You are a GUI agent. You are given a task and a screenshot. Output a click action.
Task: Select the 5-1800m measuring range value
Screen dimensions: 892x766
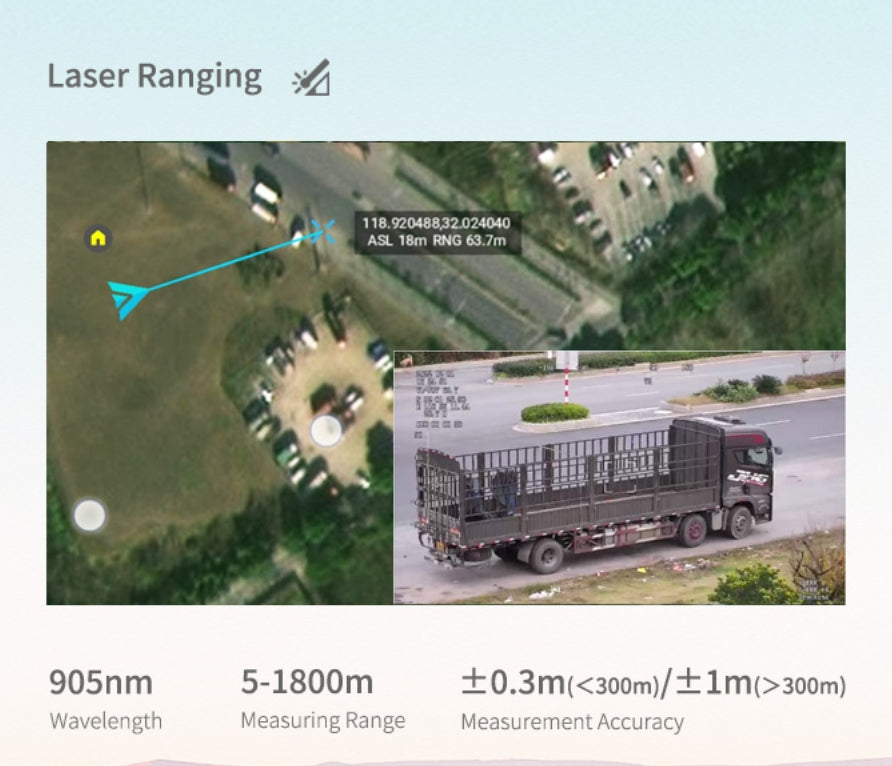point(307,681)
